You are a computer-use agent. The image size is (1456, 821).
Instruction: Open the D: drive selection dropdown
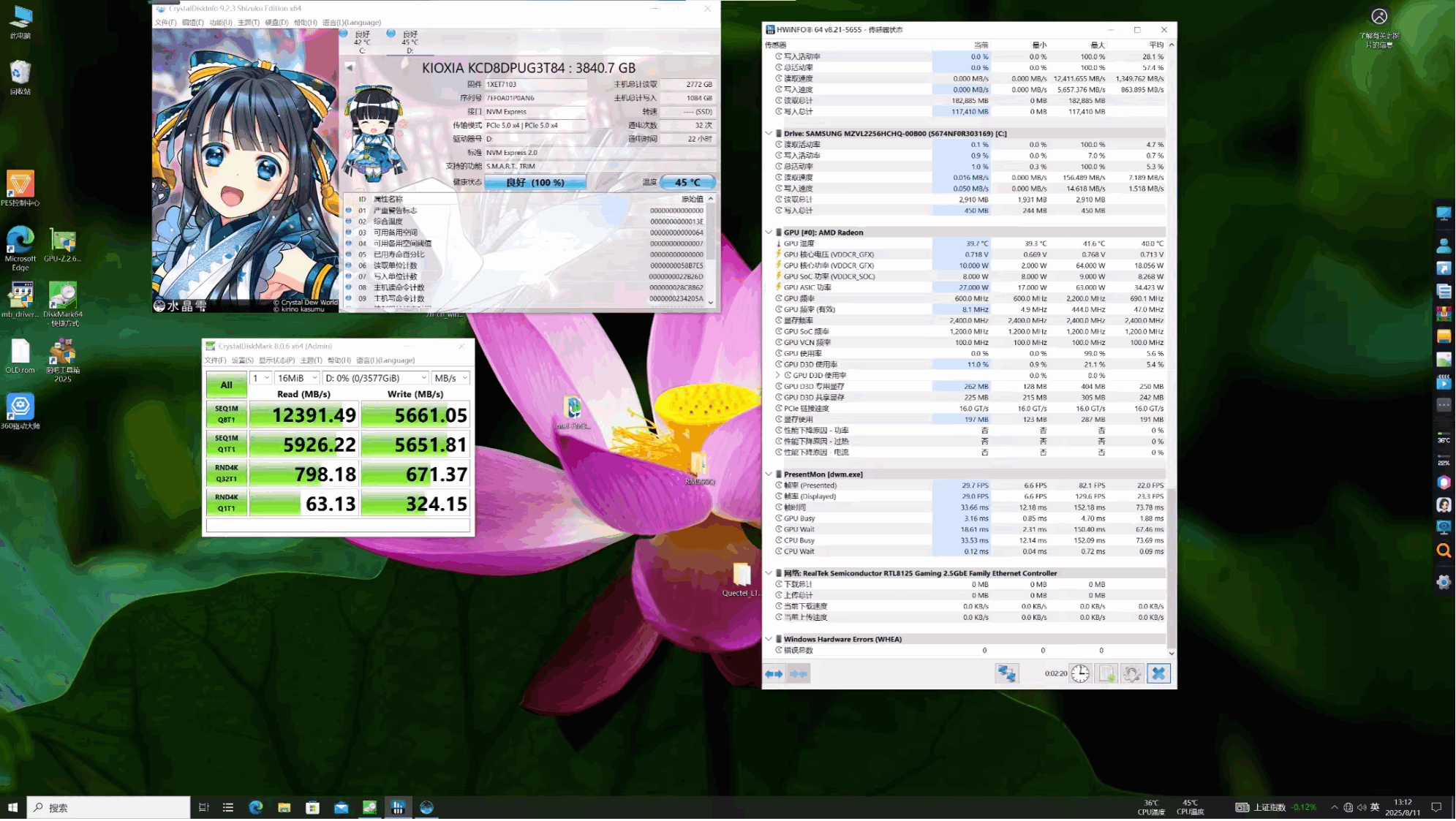[375, 378]
